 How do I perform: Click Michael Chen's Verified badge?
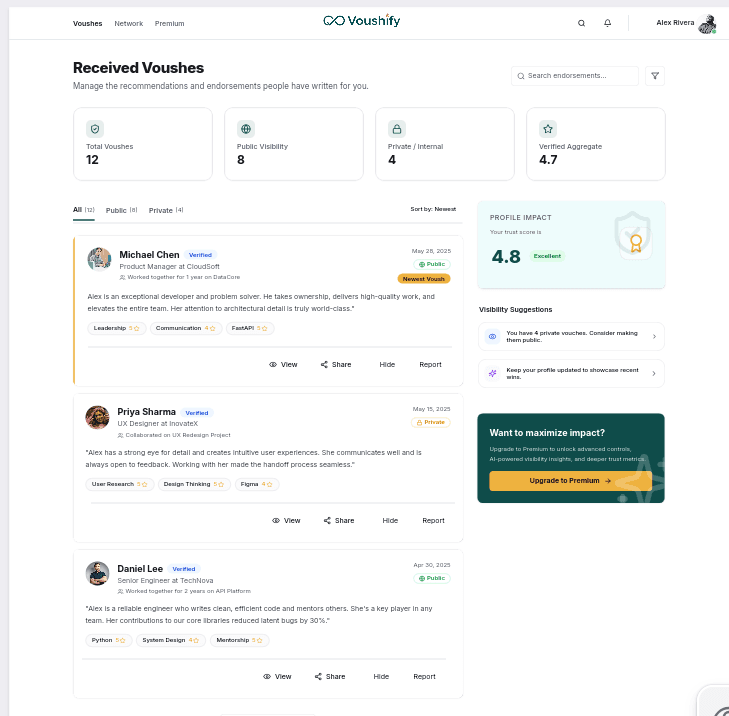point(200,255)
